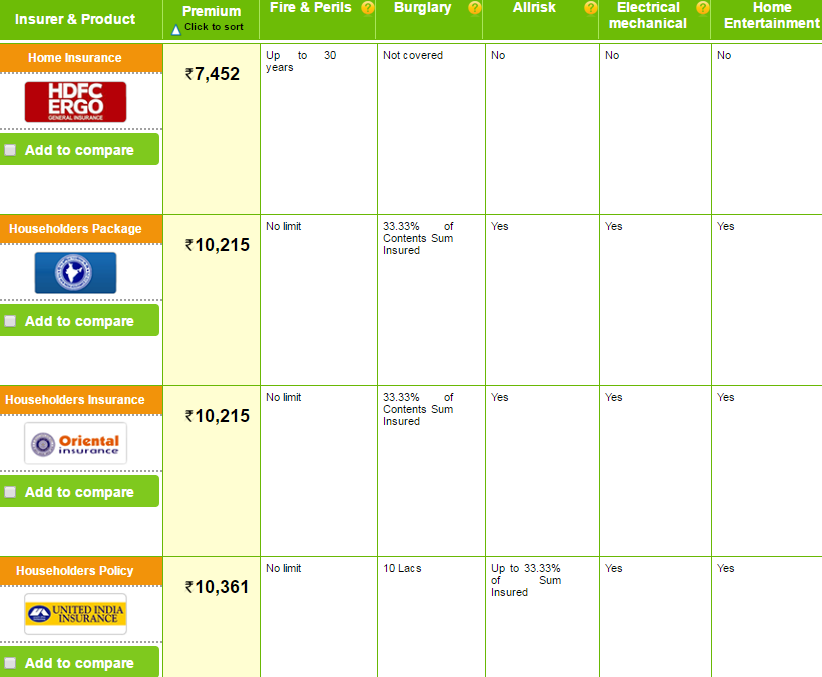Tick compare checkbox for HDFC ERGO

click(x=10, y=151)
